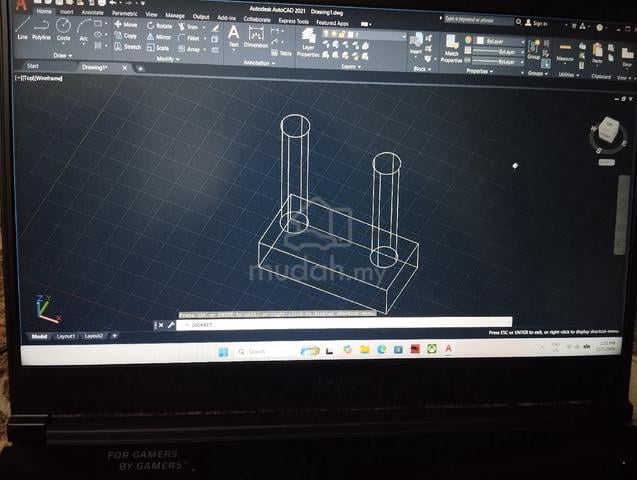Click the ViewCube top face
637x480 pixels.
[608, 129]
